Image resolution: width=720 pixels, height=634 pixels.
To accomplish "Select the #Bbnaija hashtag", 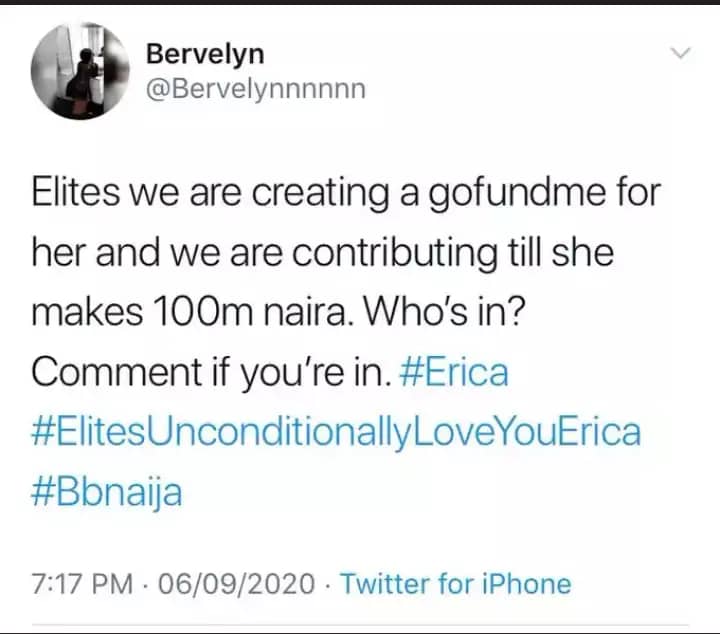I will point(107,493).
